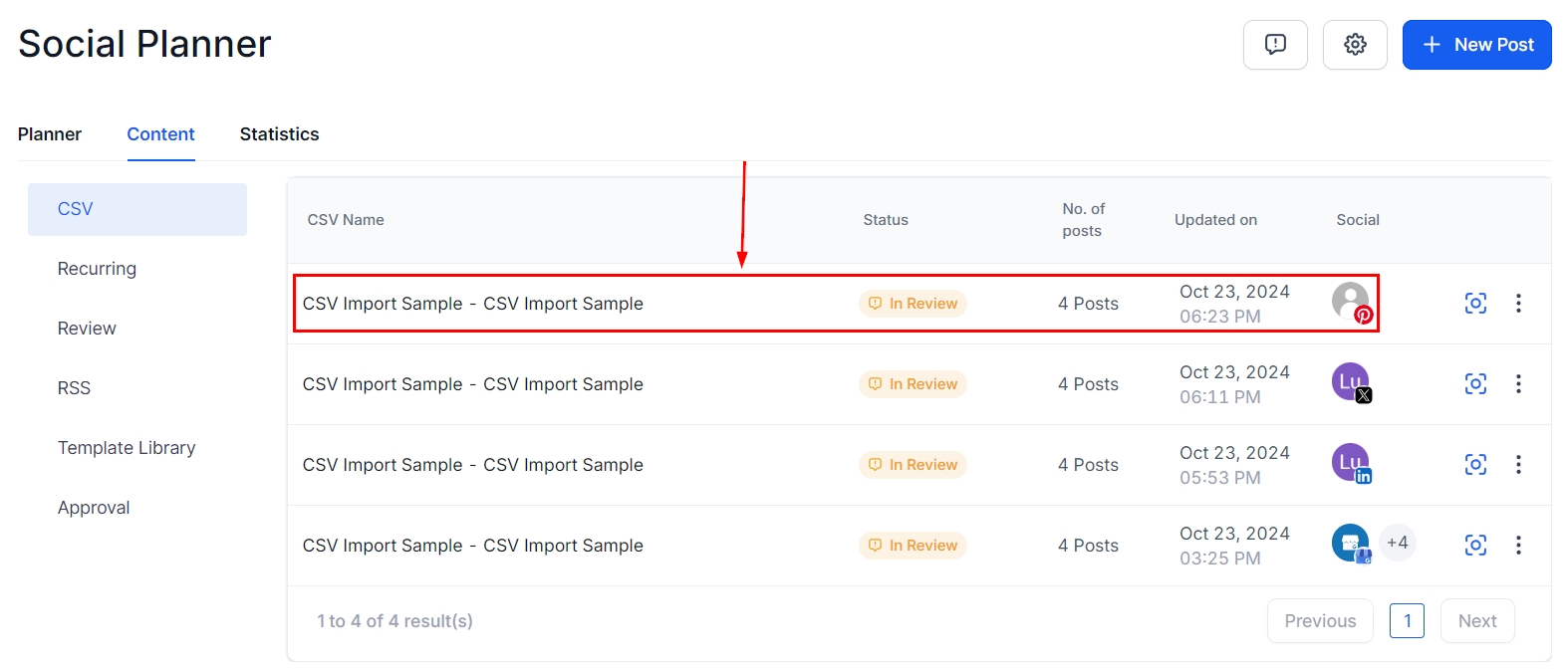Select Recurring in the content sidebar
This screenshot has height=672, width=1568.
pyautogui.click(x=97, y=269)
